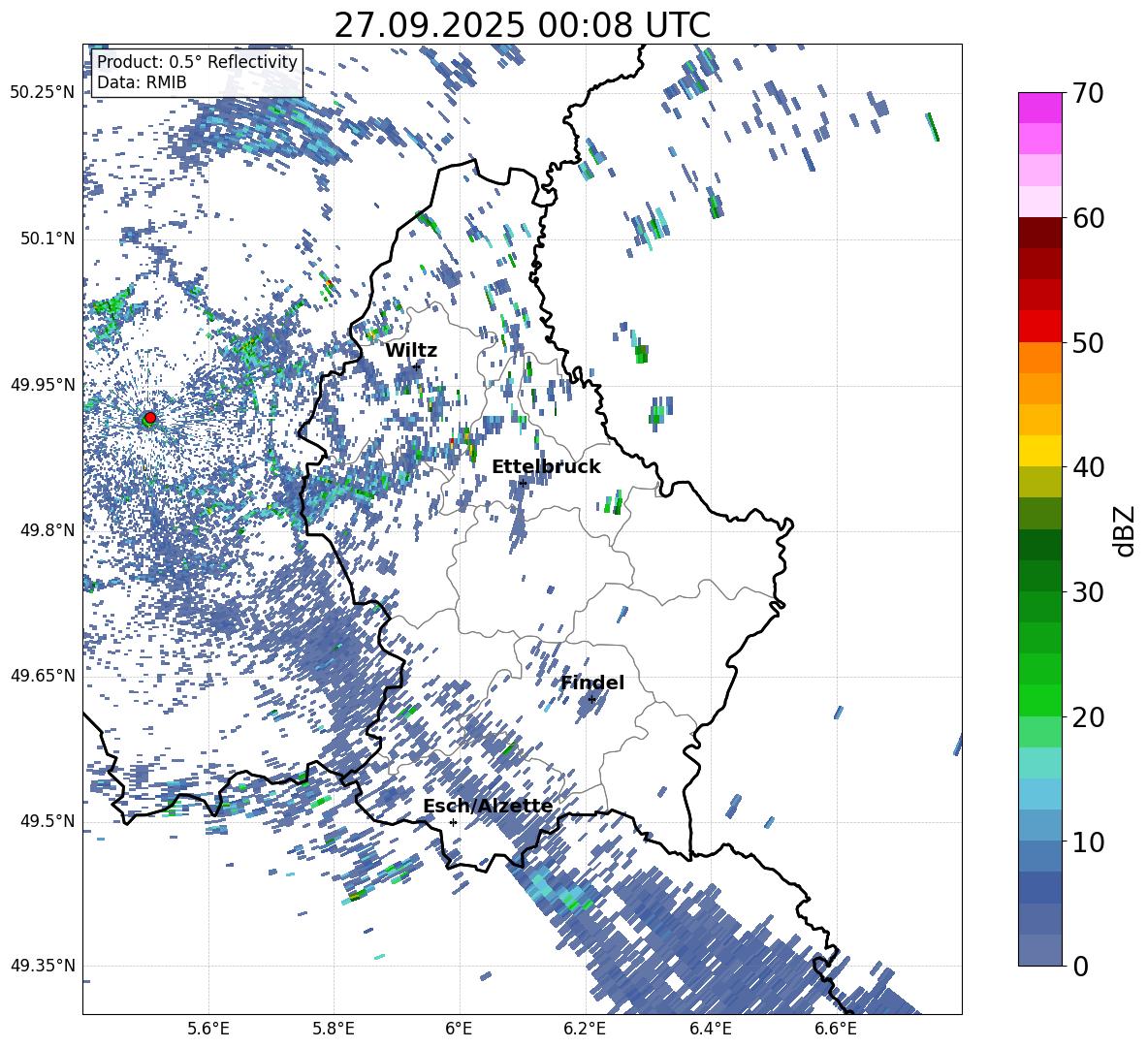Click the timestamp title 27.09.2025 00:08 UTC
Screen dimensions: 1148x1048
522,25
